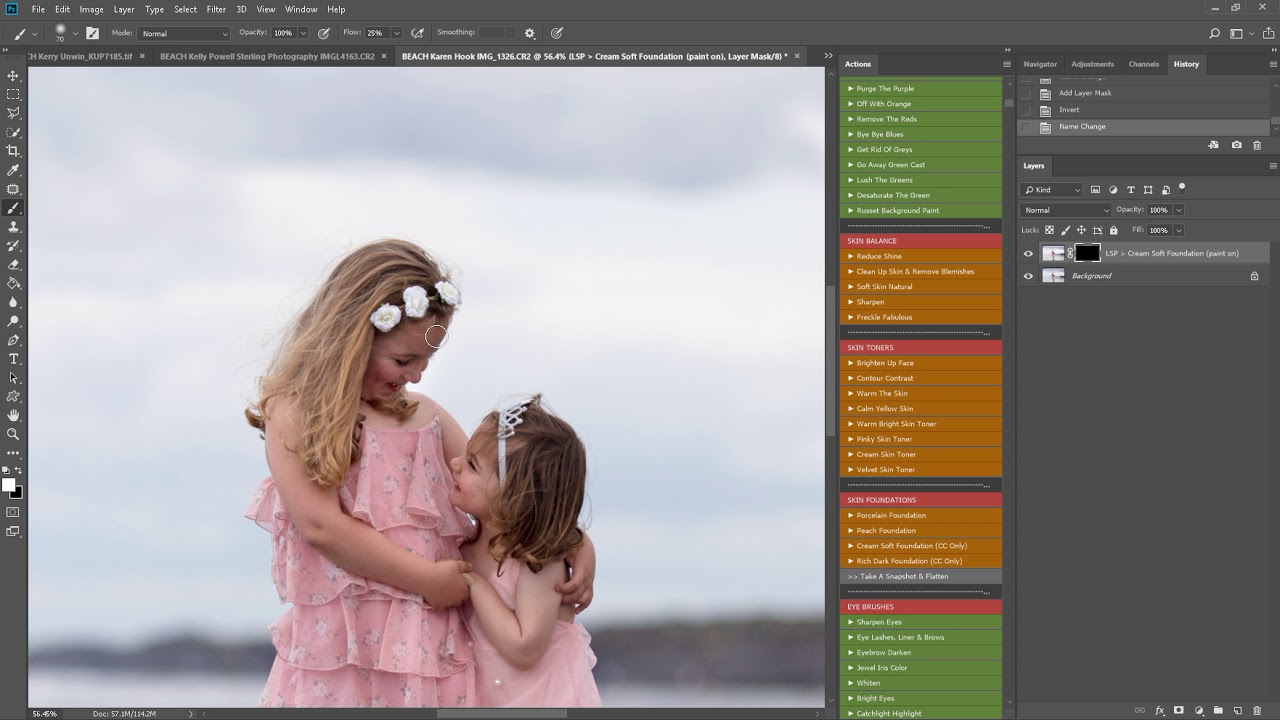Screen dimensions: 1280x720
Task: Click the foreground color swatch
Action: (x=9, y=485)
